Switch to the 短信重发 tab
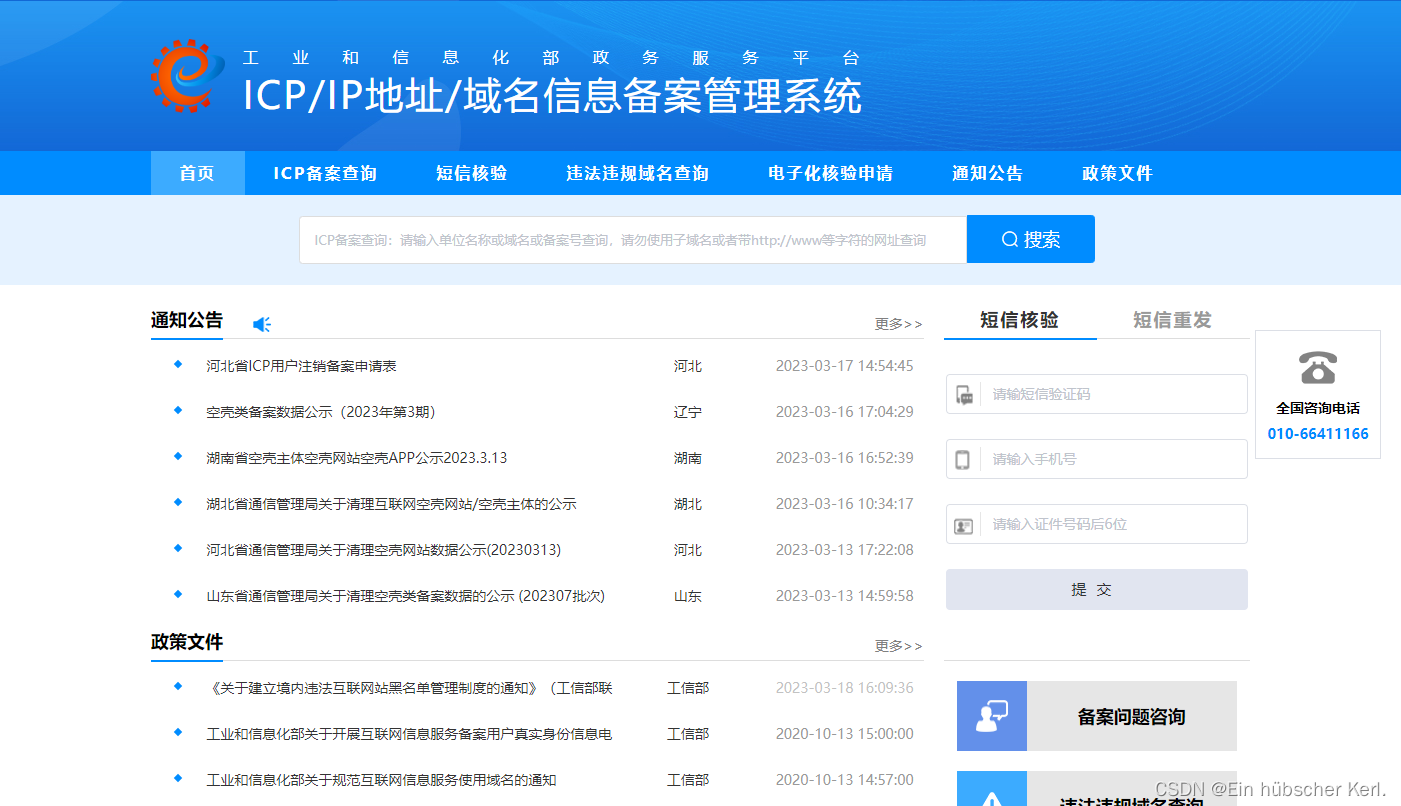Image resolution: width=1401 pixels, height=806 pixels. click(x=1172, y=320)
